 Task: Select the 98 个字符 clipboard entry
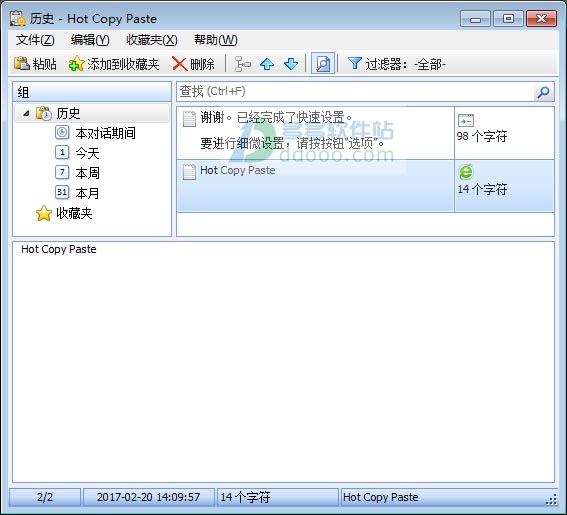pyautogui.click(x=365, y=133)
